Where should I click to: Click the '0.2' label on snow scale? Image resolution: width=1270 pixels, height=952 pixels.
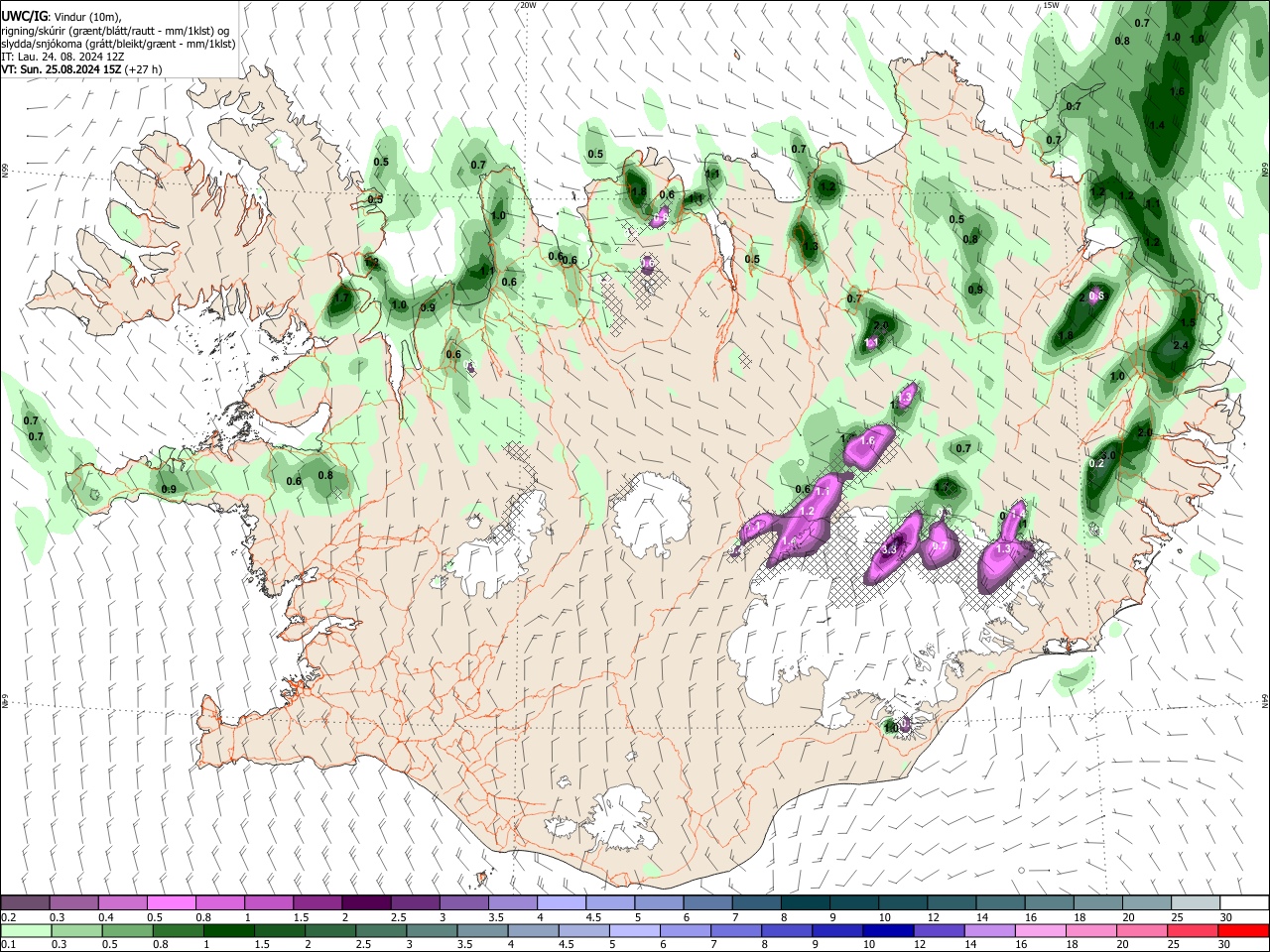[x=9, y=917]
